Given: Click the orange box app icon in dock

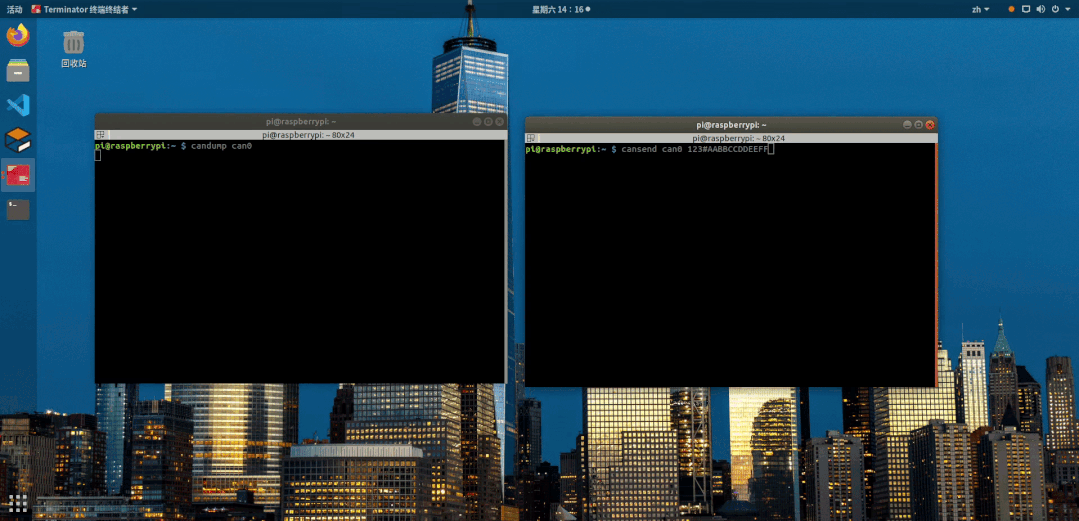Looking at the screenshot, I should tap(18, 140).
